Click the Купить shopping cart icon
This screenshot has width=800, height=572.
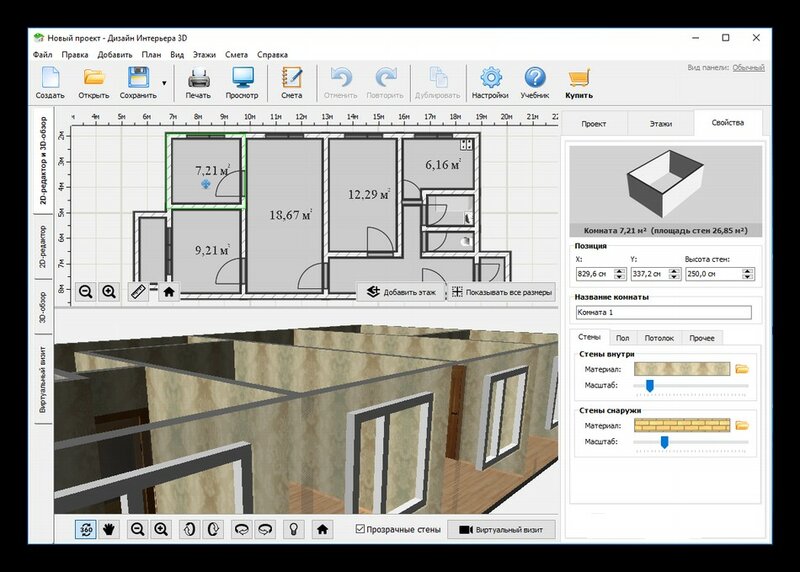[579, 78]
